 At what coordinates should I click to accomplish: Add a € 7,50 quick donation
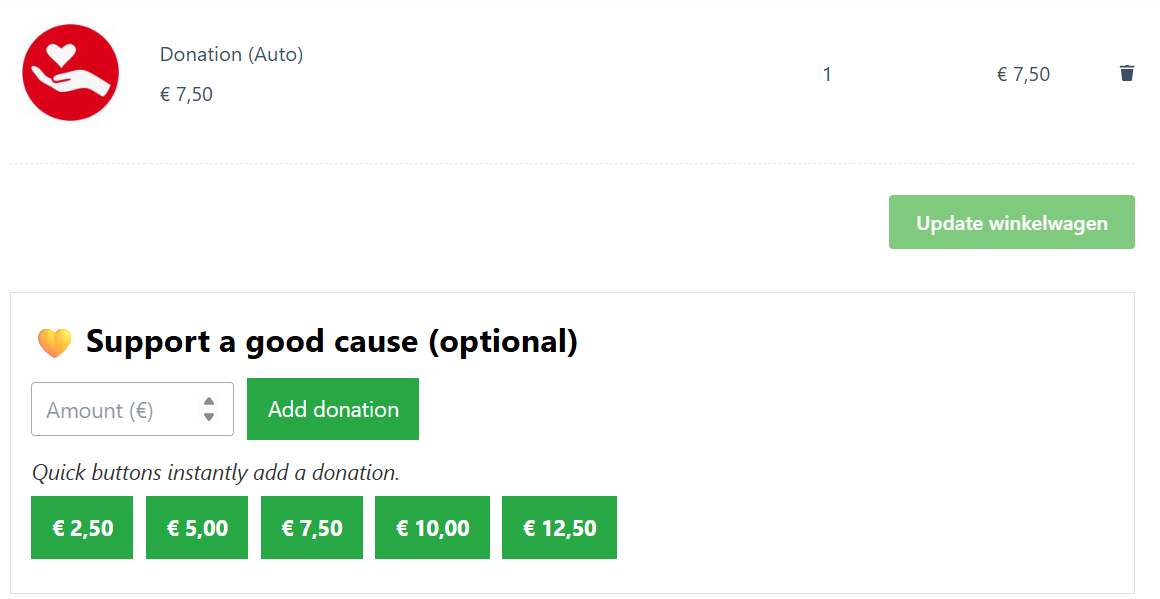point(311,527)
